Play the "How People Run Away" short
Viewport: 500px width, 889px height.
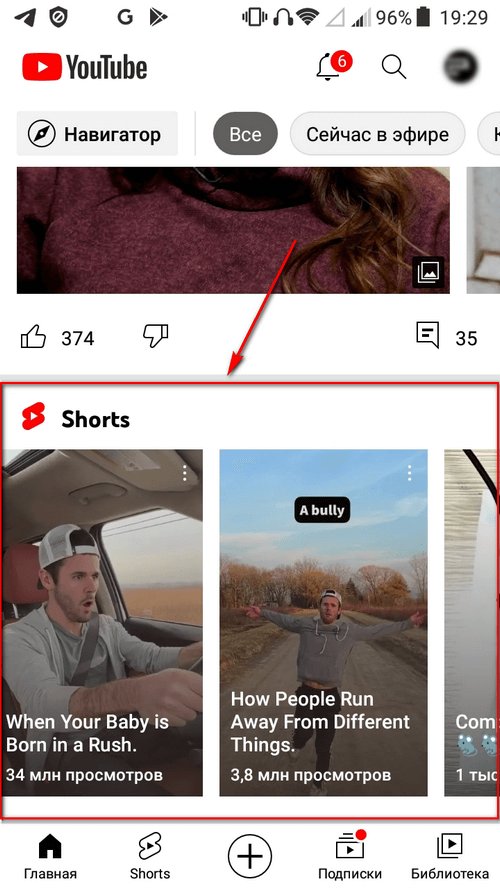coord(324,623)
